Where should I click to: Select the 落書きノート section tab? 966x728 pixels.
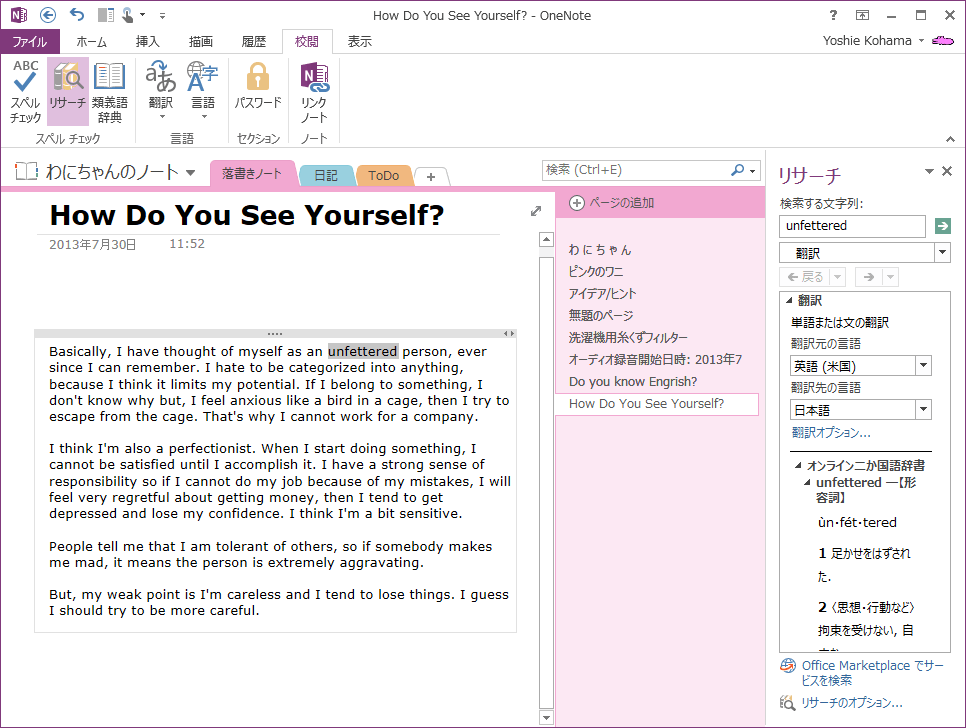(x=252, y=174)
